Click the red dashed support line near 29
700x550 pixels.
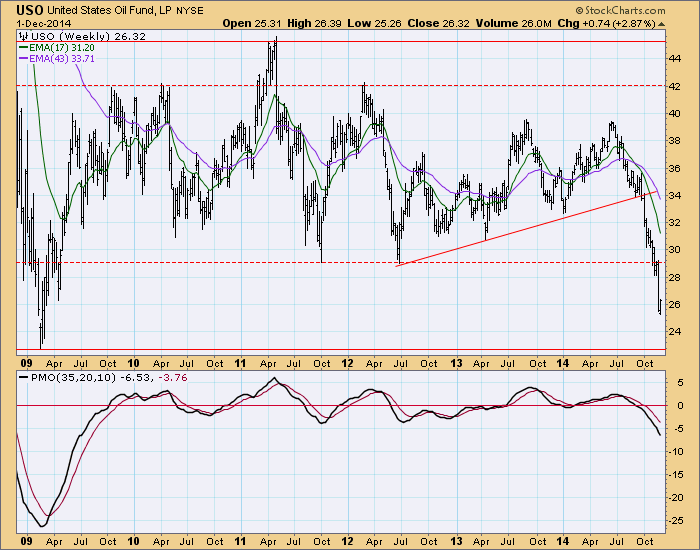(200, 263)
